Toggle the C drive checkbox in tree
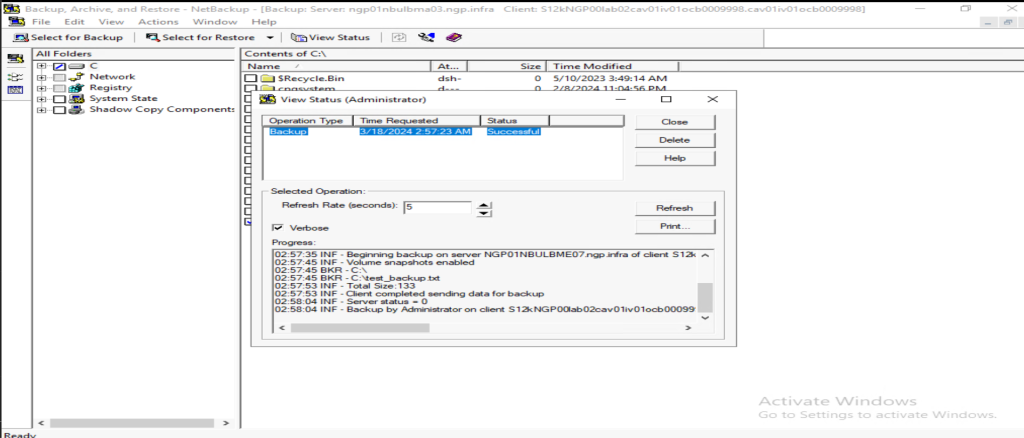This screenshot has width=1024, height=438. (59, 66)
